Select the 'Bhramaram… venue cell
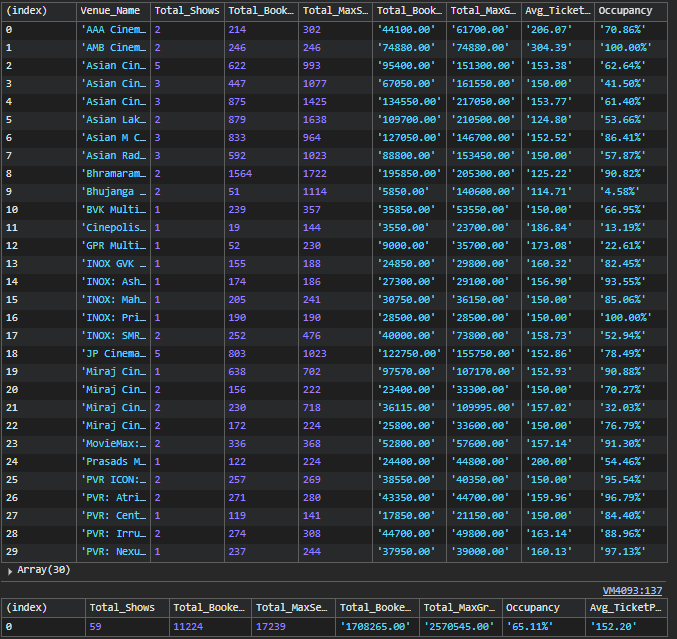Screen dimensions: 677x639 [114, 174]
